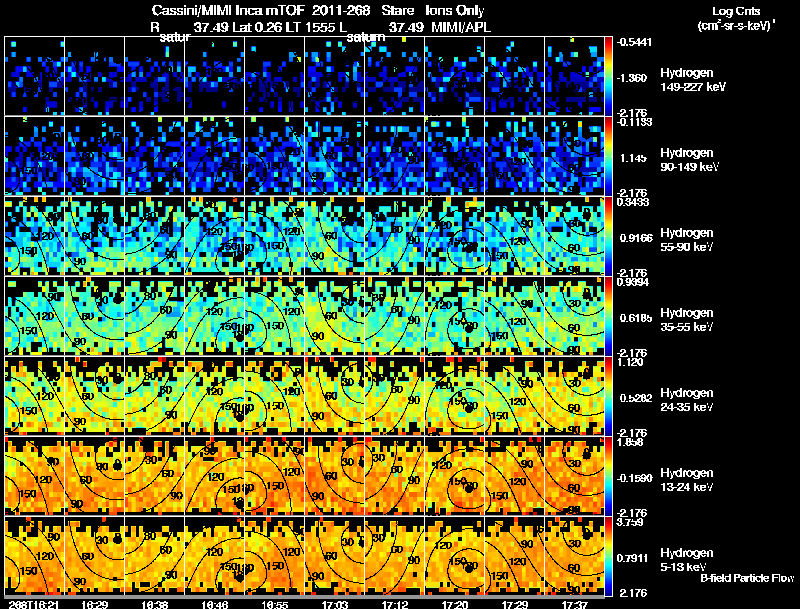
Task: Select the Hydrogen 90-149 keV row label
Action: (689, 160)
